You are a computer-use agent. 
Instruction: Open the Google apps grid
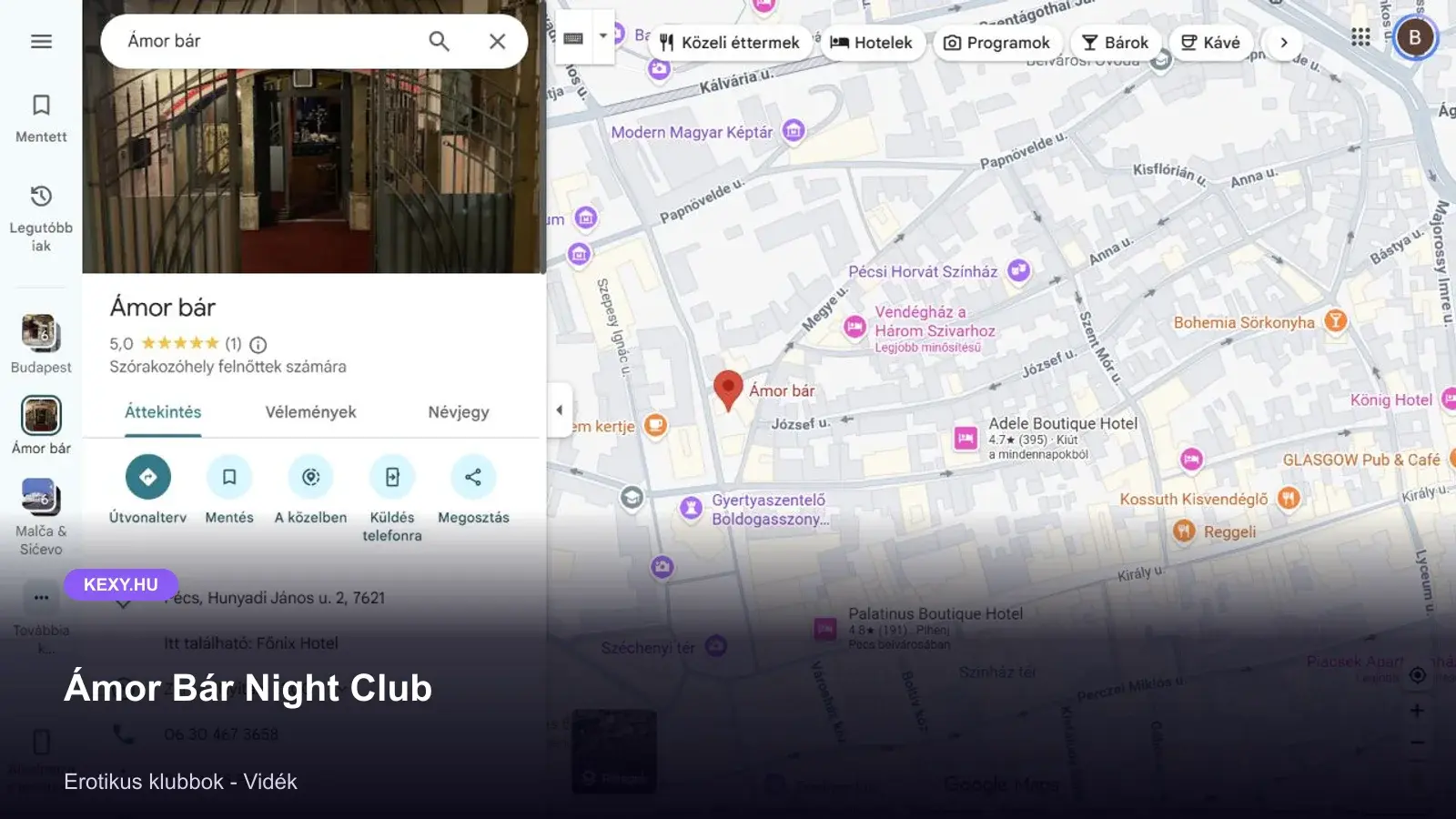(x=1360, y=37)
